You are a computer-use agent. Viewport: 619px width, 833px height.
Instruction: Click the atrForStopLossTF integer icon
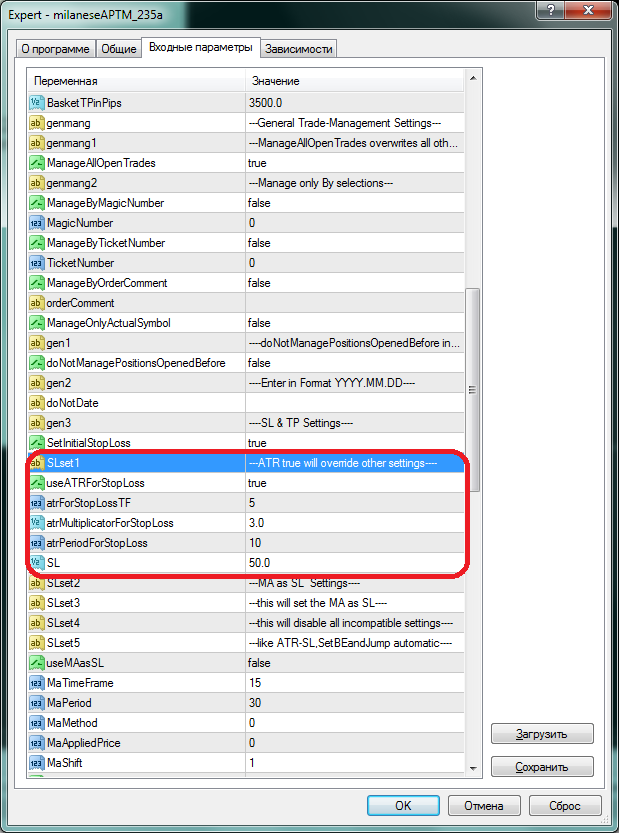(x=37, y=503)
